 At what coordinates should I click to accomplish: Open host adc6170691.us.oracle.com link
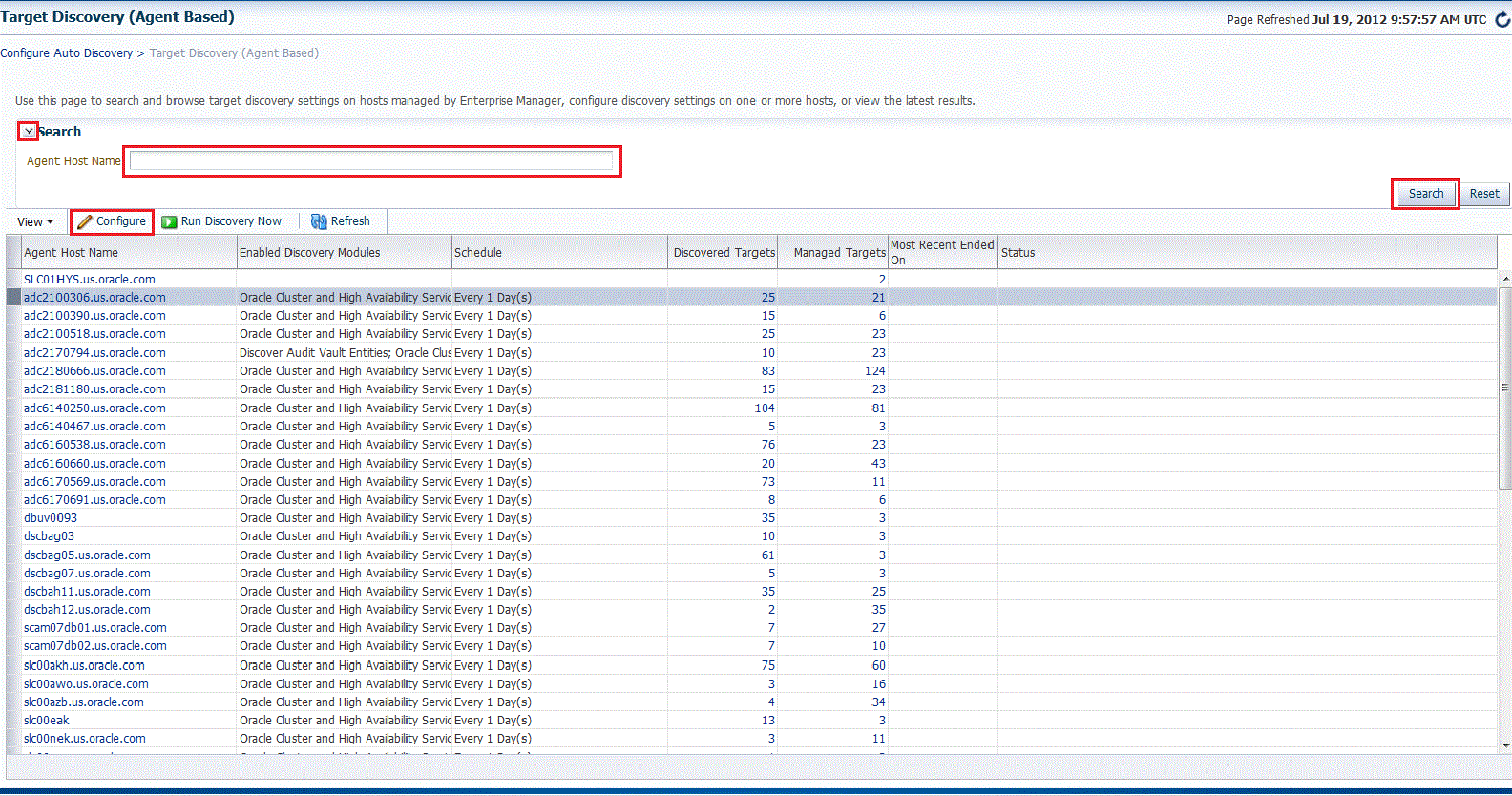tap(94, 500)
